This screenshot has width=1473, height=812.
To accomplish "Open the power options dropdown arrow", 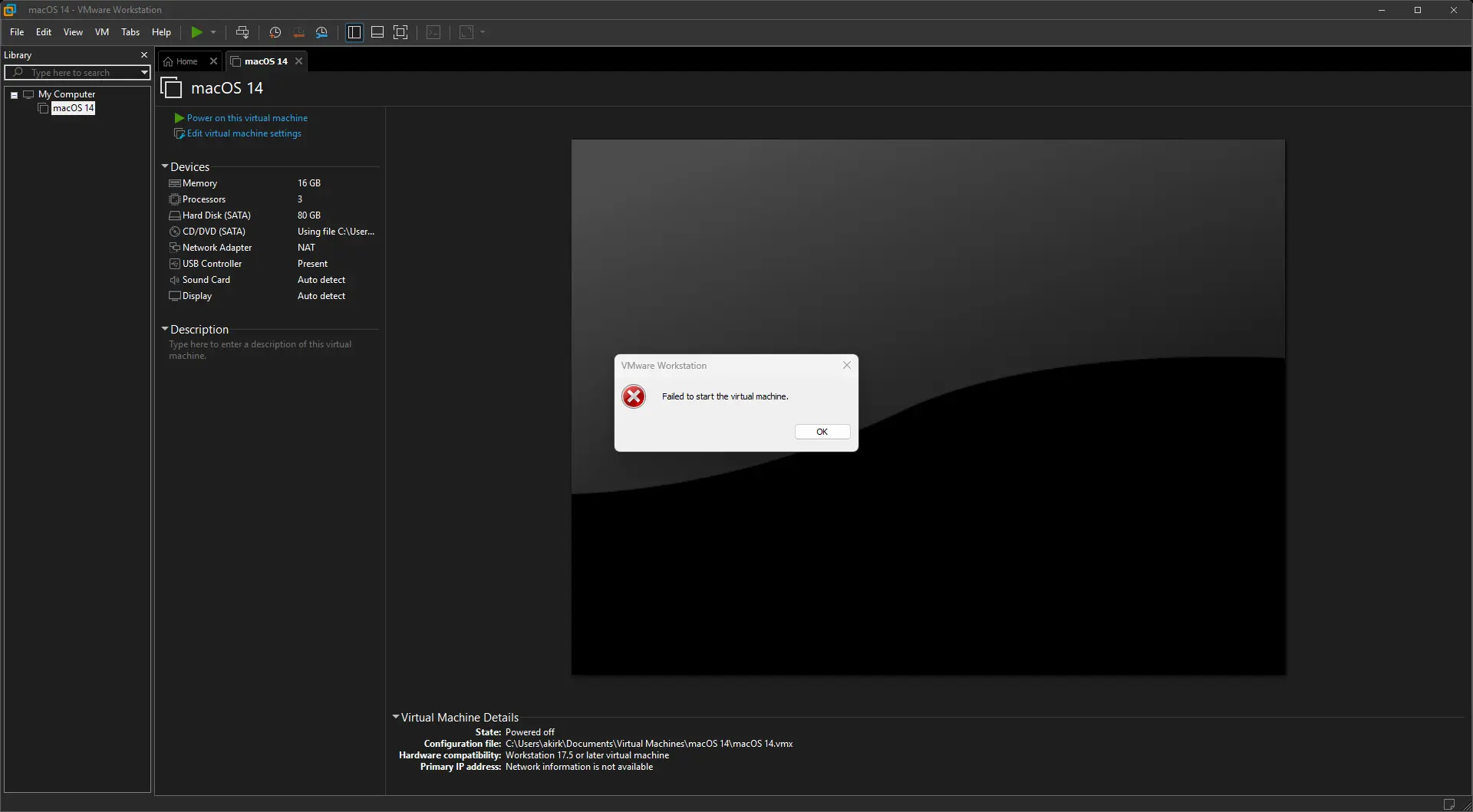I will (x=213, y=32).
